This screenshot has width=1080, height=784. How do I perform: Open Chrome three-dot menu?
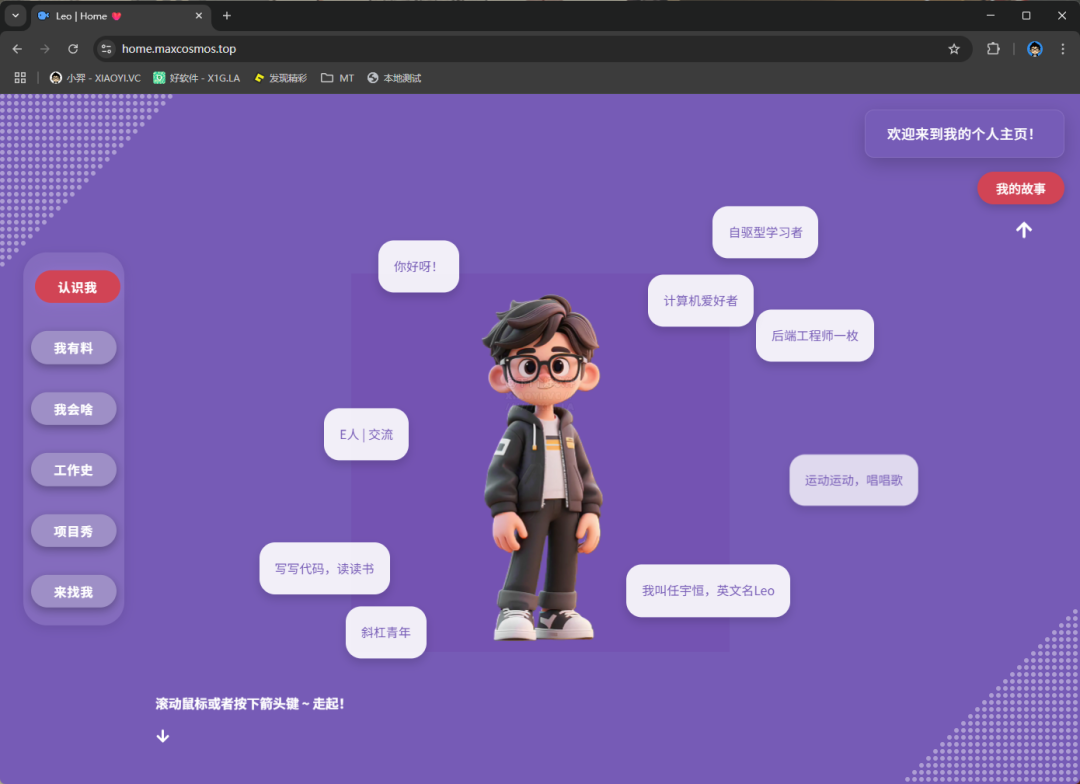coord(1062,49)
